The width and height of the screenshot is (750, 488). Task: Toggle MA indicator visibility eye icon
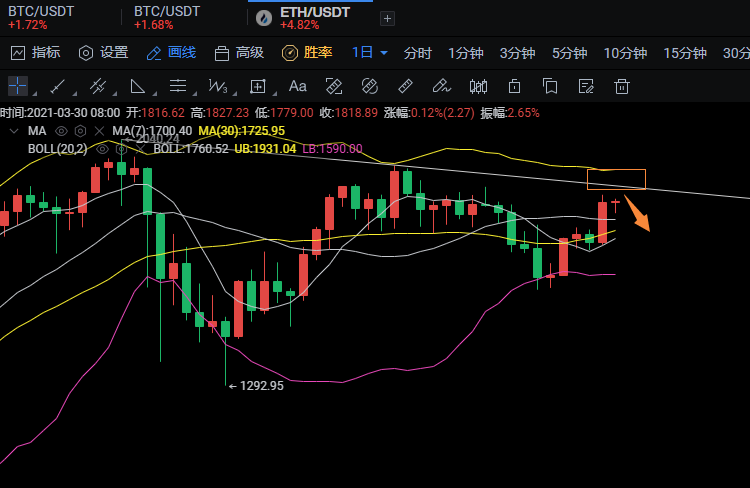pos(61,131)
